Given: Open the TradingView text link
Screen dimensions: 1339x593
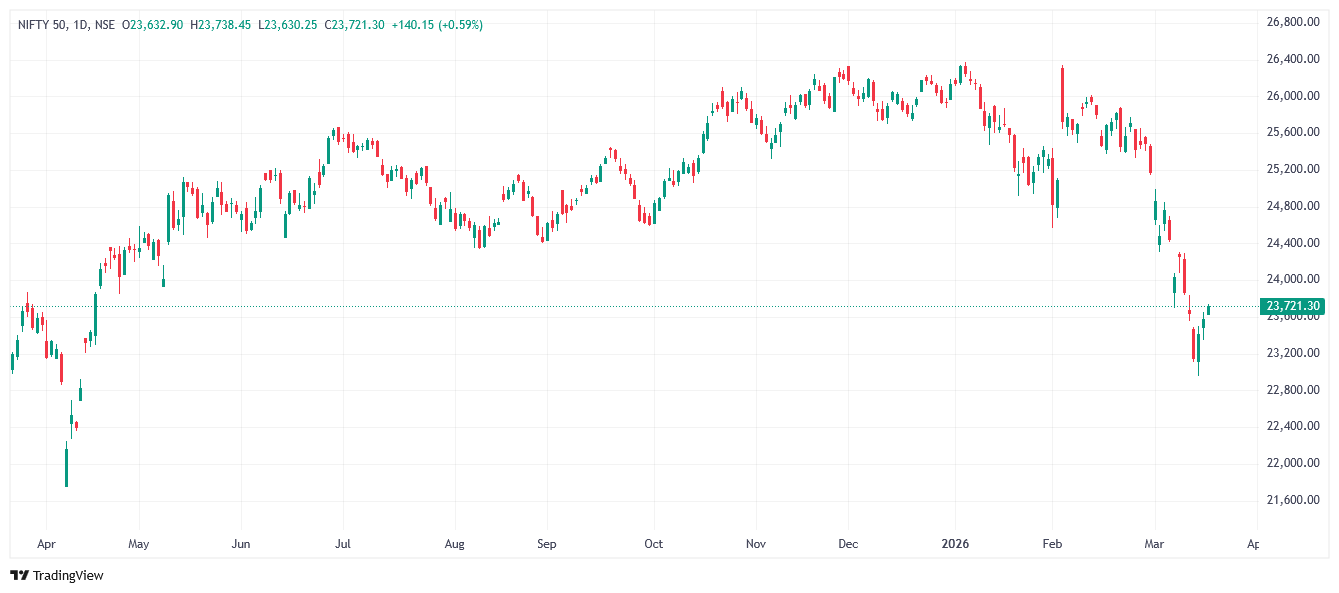Looking at the screenshot, I should [68, 575].
